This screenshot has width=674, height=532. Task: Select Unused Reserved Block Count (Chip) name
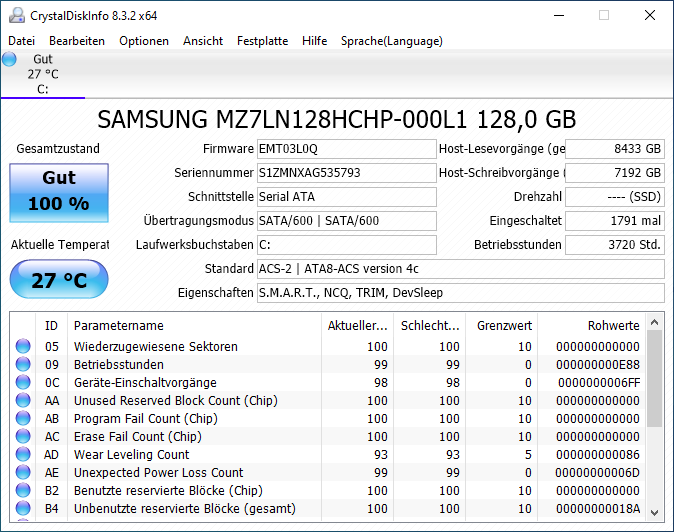point(176,401)
